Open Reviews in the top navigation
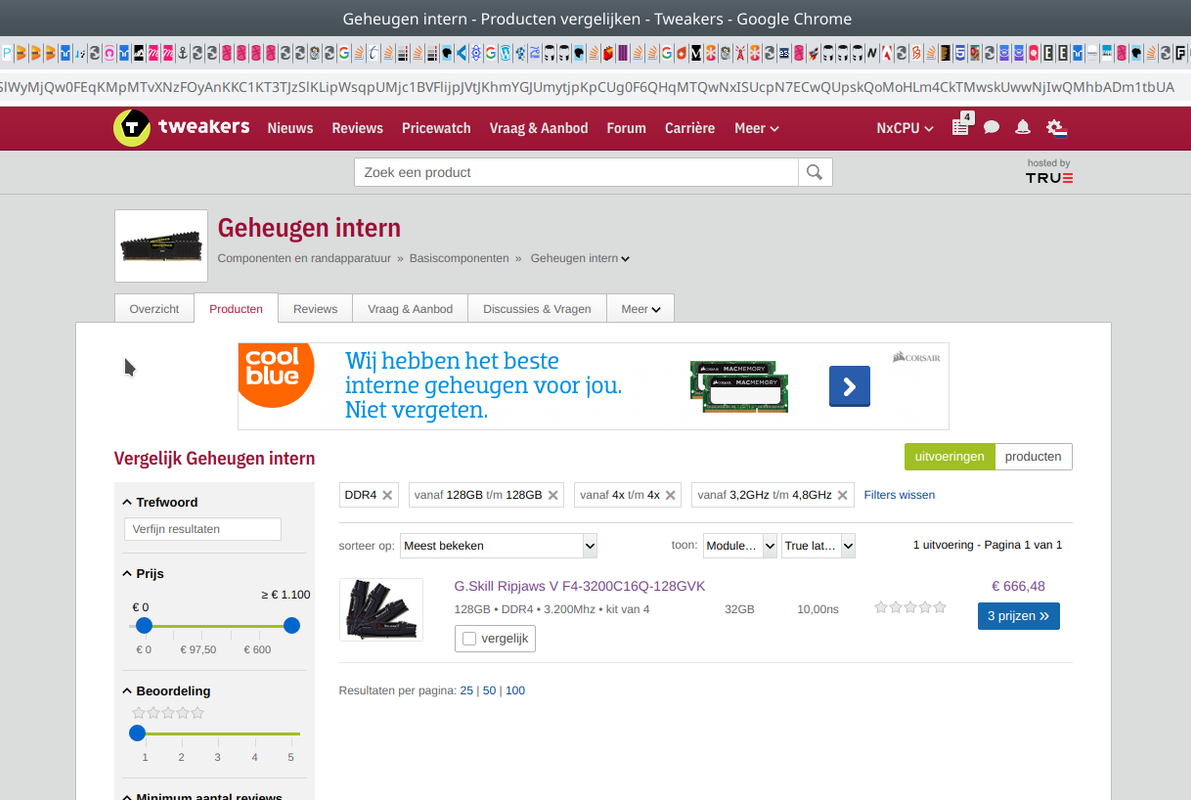The width and height of the screenshot is (1191, 800). pyautogui.click(x=357, y=128)
